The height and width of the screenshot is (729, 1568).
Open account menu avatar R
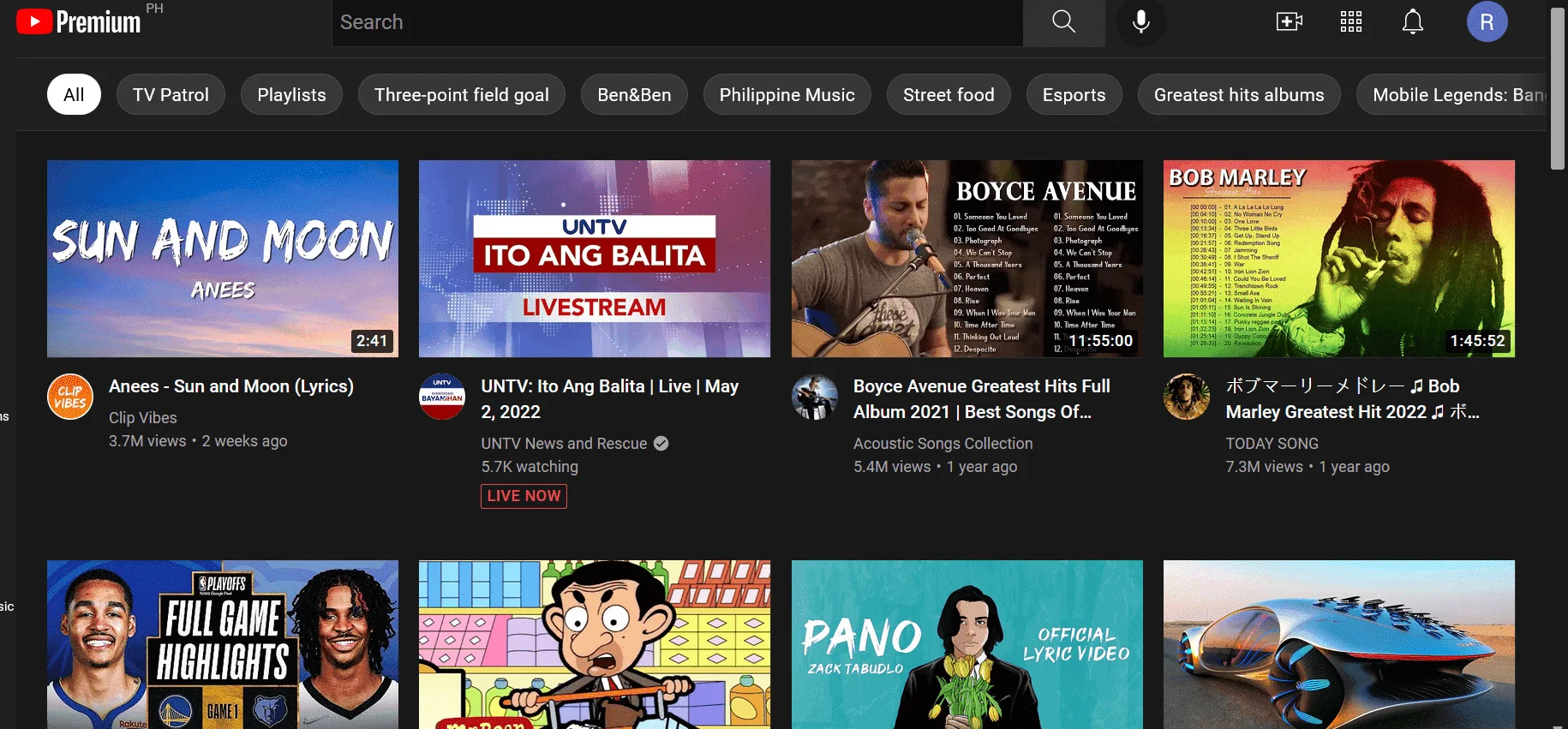[1487, 21]
